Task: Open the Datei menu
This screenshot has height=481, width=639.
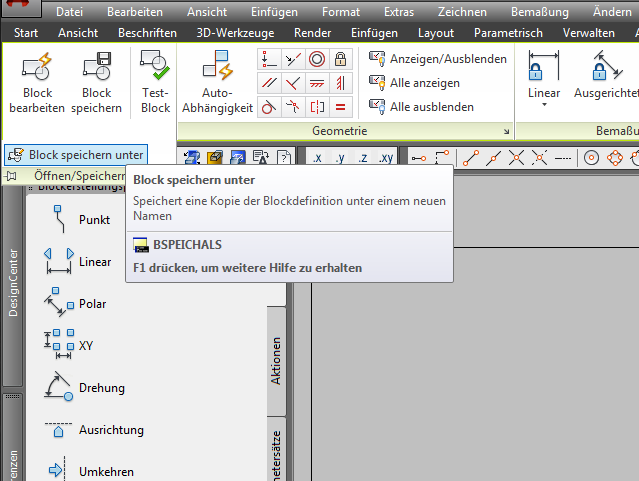Action: point(69,12)
